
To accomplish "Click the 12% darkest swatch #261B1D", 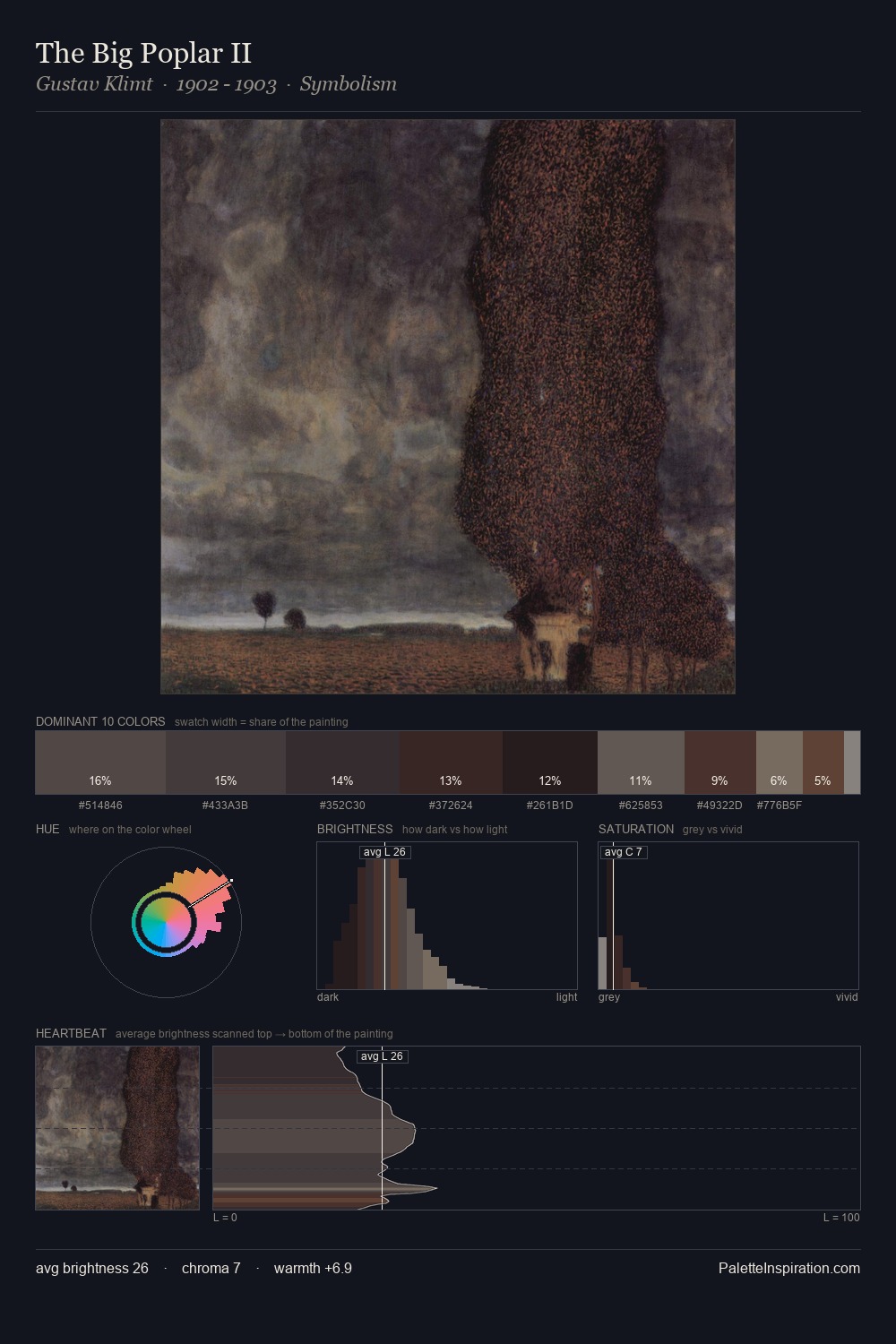I will (550, 762).
